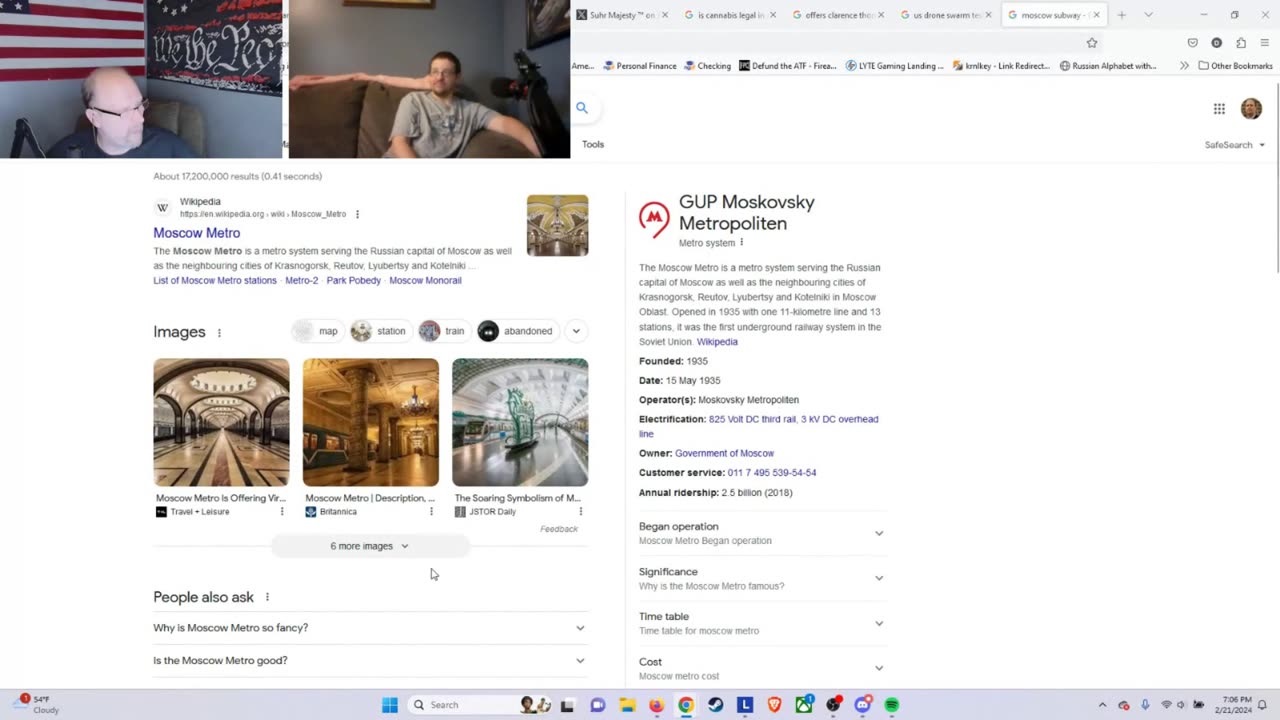The image size is (1280, 720).
Task: Open options for JSTOR Daily image
Action: pyautogui.click(x=580, y=512)
